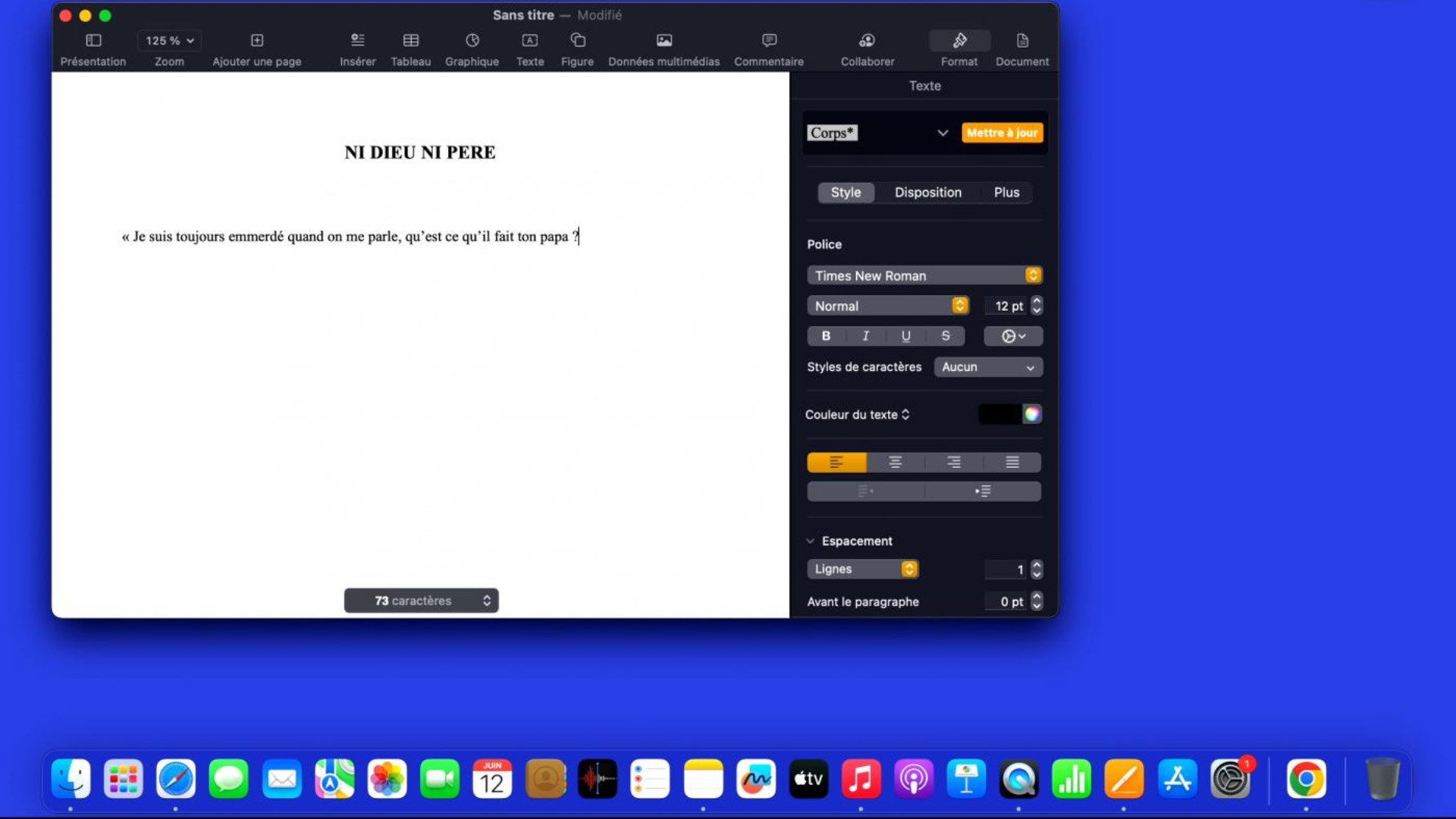Open the Données multimédias icon

pos(664,41)
